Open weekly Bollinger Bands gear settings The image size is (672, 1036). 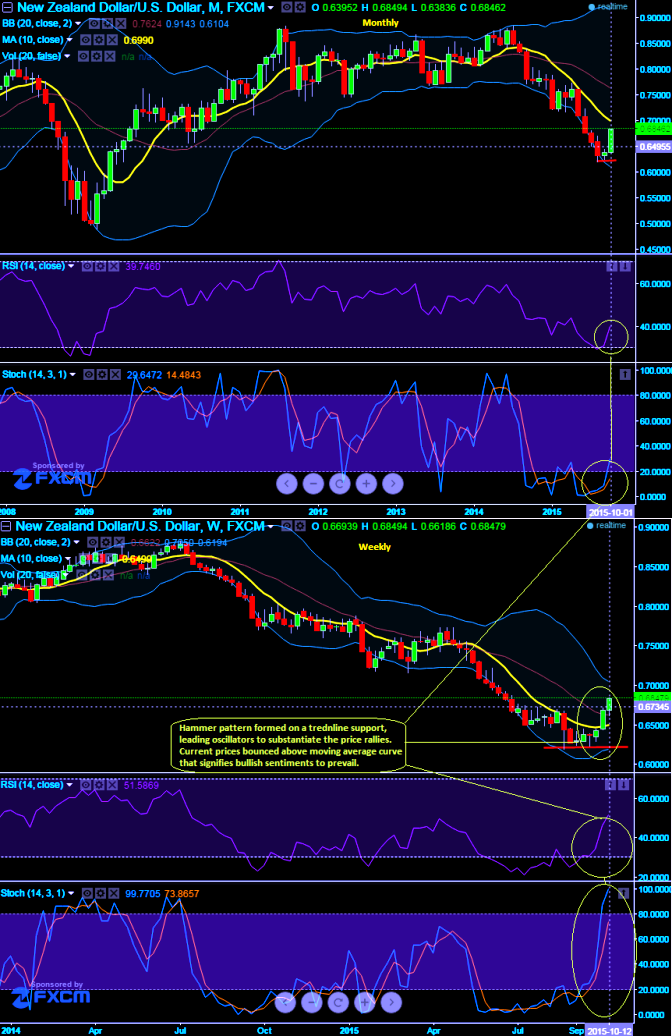(x=106, y=542)
